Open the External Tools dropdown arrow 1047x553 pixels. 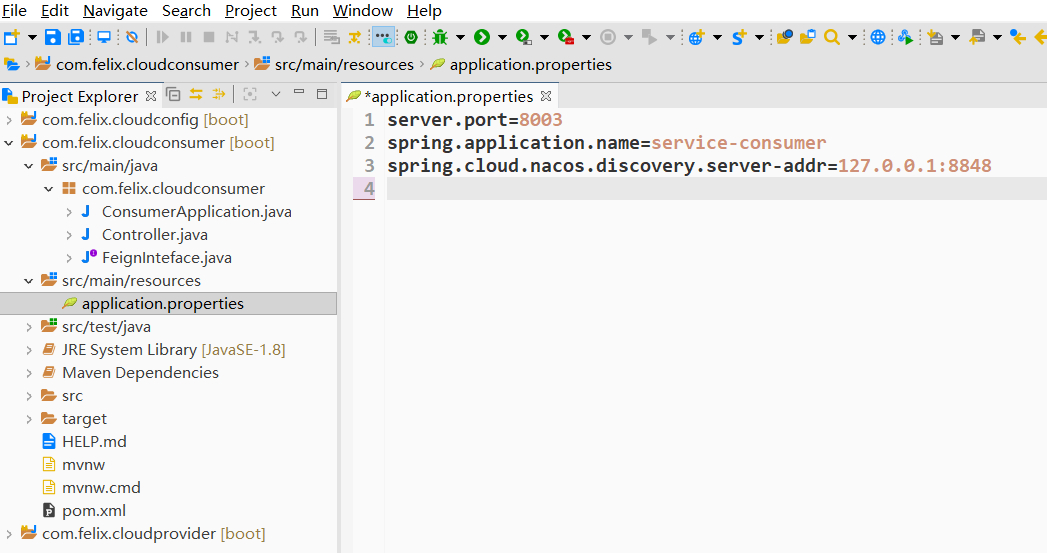pyautogui.click(x=586, y=37)
